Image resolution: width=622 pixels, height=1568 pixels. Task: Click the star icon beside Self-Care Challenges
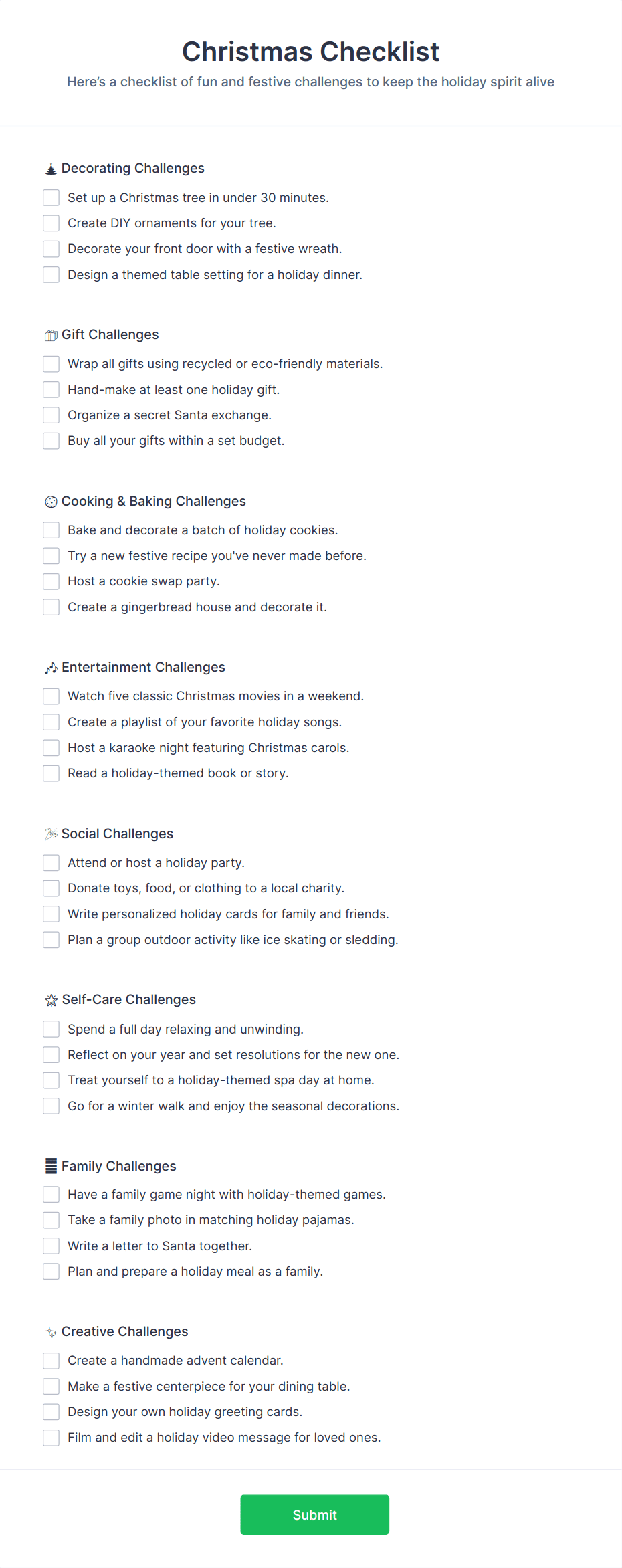pos(51,999)
